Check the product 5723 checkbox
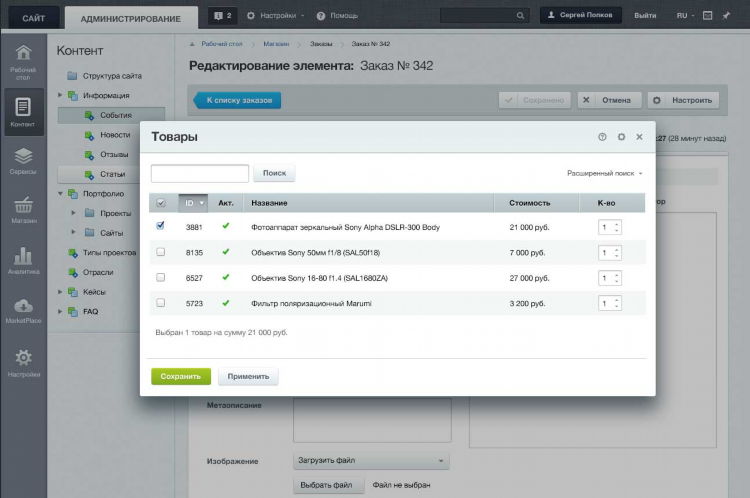 click(x=161, y=302)
